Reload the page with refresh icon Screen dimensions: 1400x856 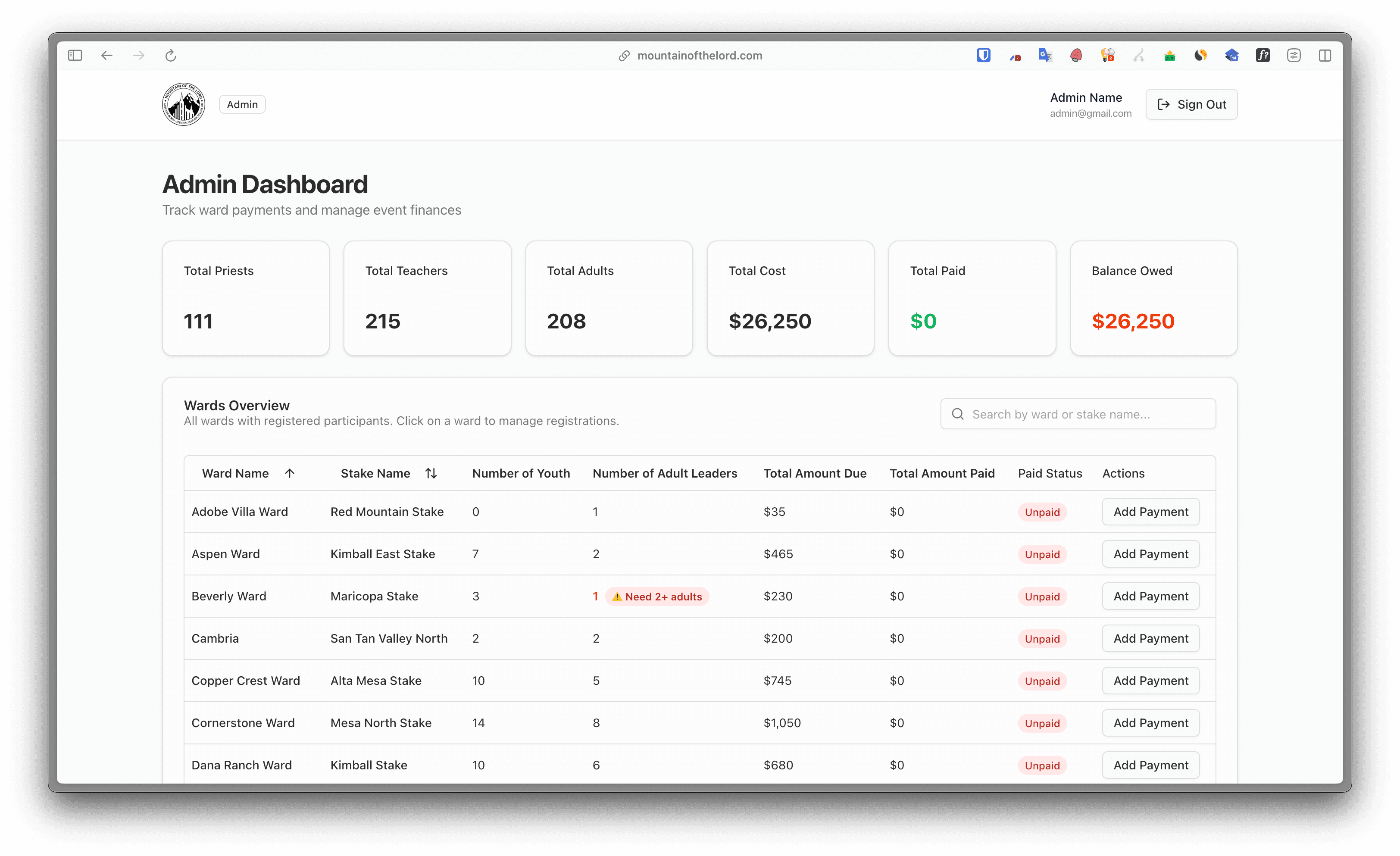tap(170, 55)
